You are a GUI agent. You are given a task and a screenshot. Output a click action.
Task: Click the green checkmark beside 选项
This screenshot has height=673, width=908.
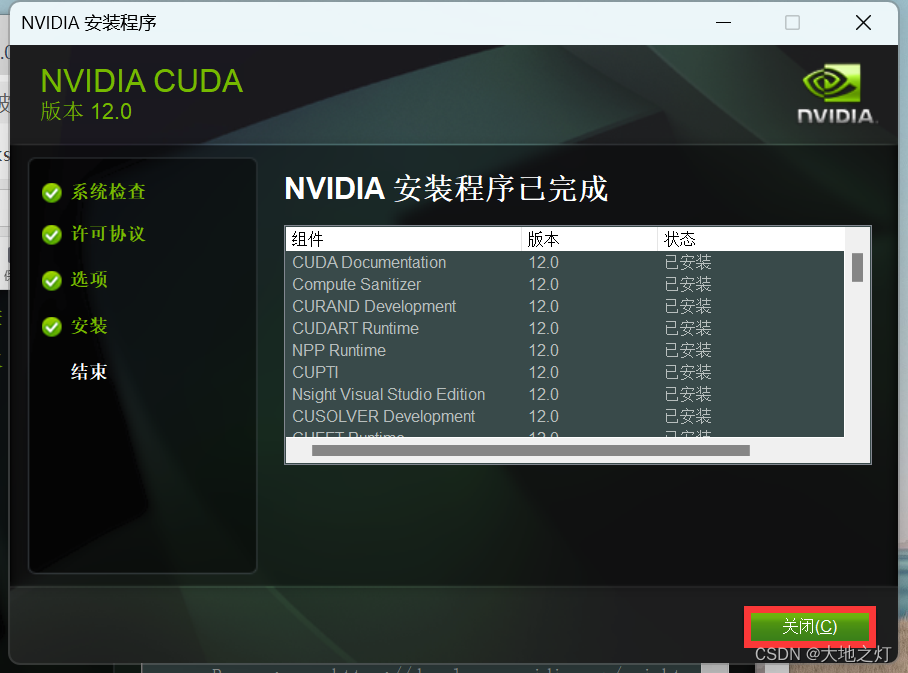click(x=52, y=280)
